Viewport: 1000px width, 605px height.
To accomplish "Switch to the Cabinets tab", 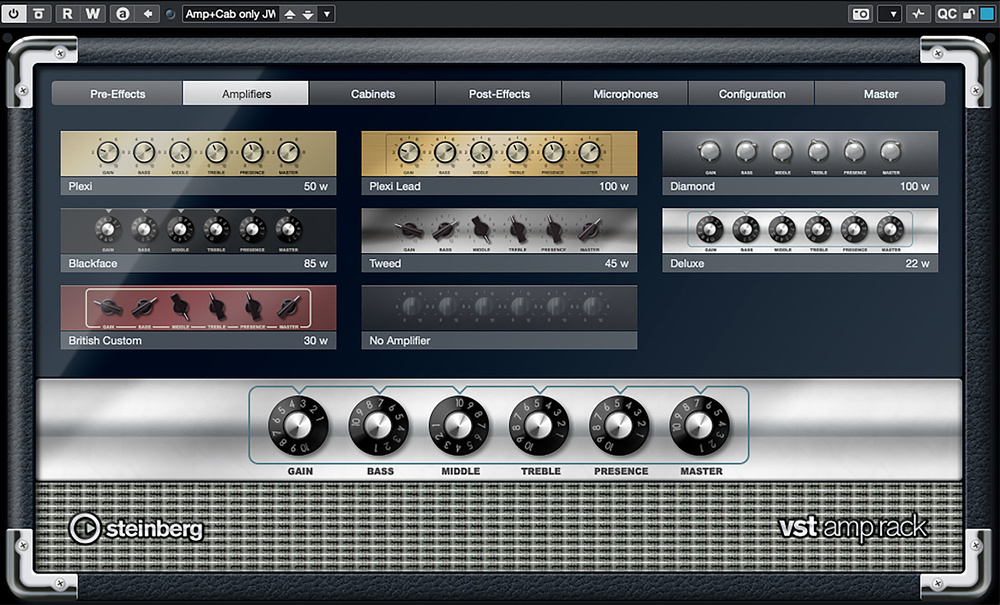I will coord(372,94).
